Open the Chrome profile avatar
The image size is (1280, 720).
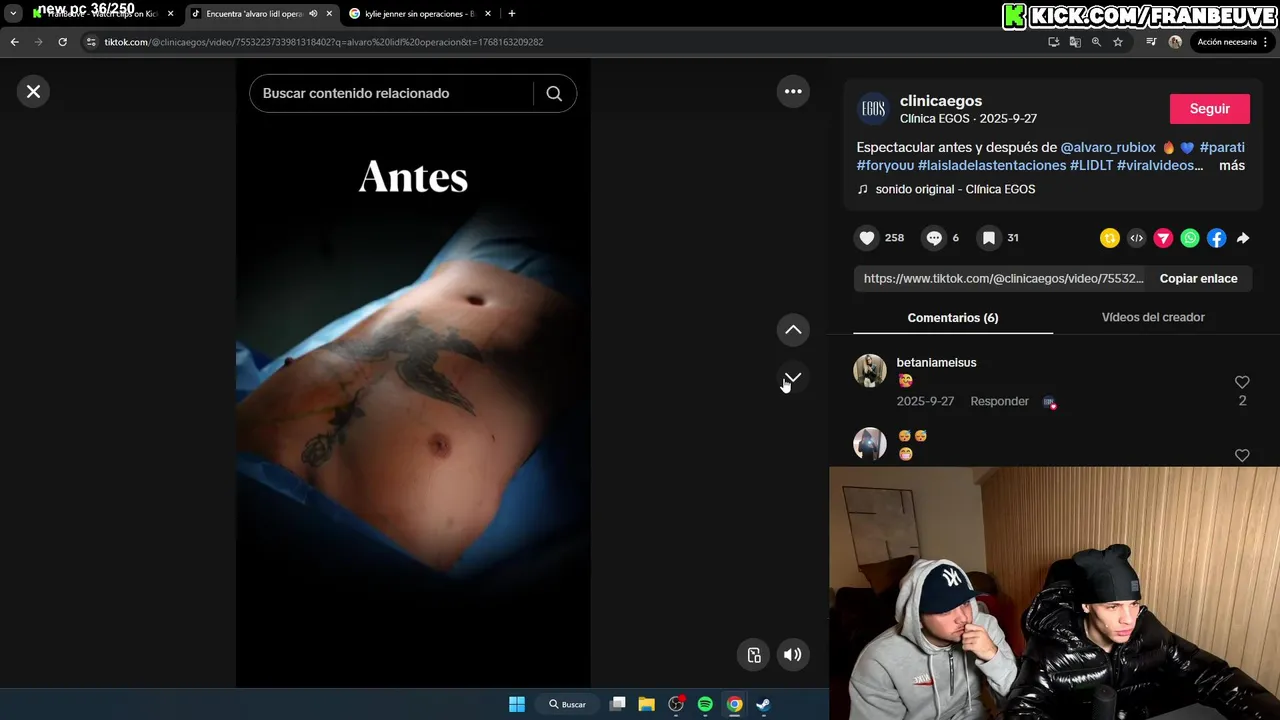point(1175,42)
